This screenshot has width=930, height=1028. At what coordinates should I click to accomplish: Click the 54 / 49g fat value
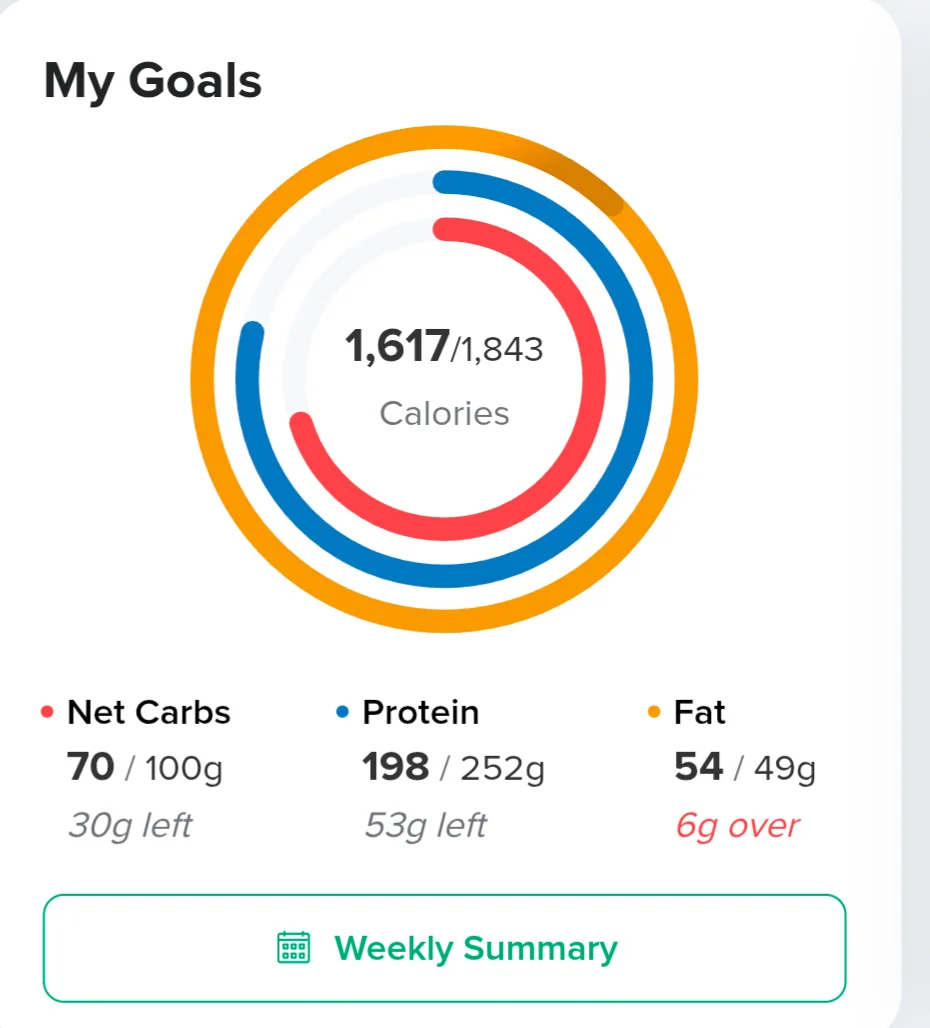[745, 768]
